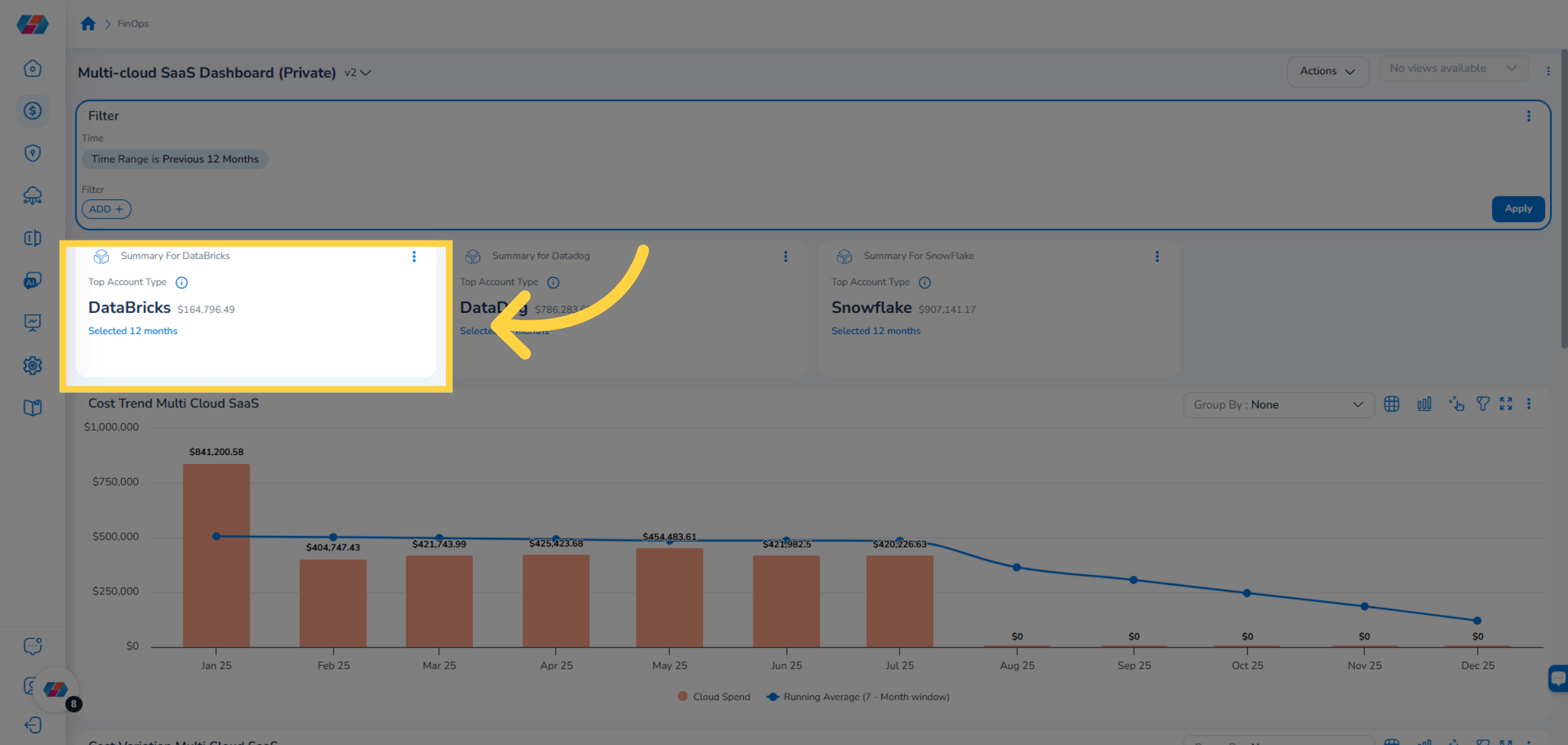Select the cloud management icon in the sidebar
This screenshot has width=1568, height=745.
(x=32, y=195)
